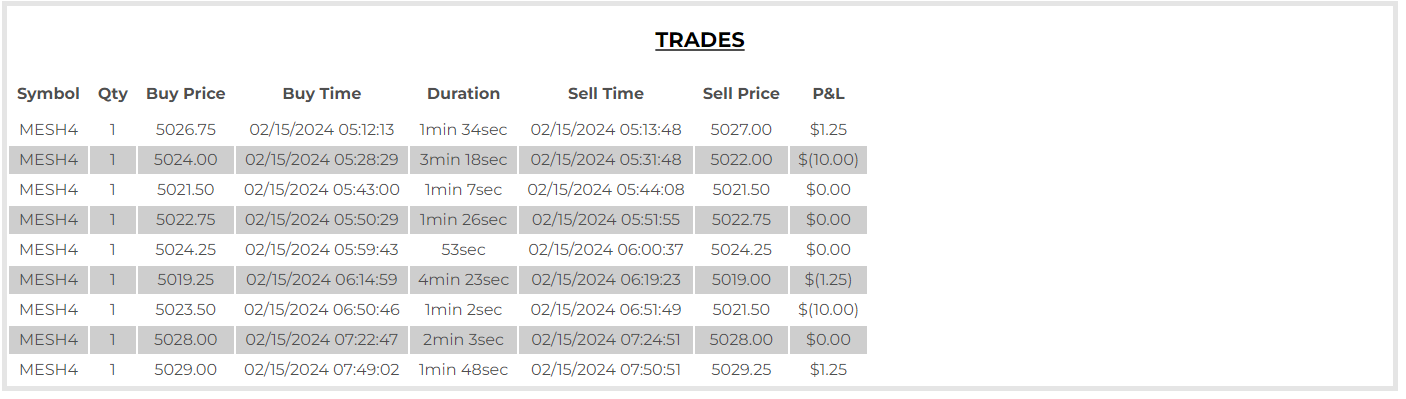Click the TRADES heading
The height and width of the screenshot is (399, 1406).
700,40
